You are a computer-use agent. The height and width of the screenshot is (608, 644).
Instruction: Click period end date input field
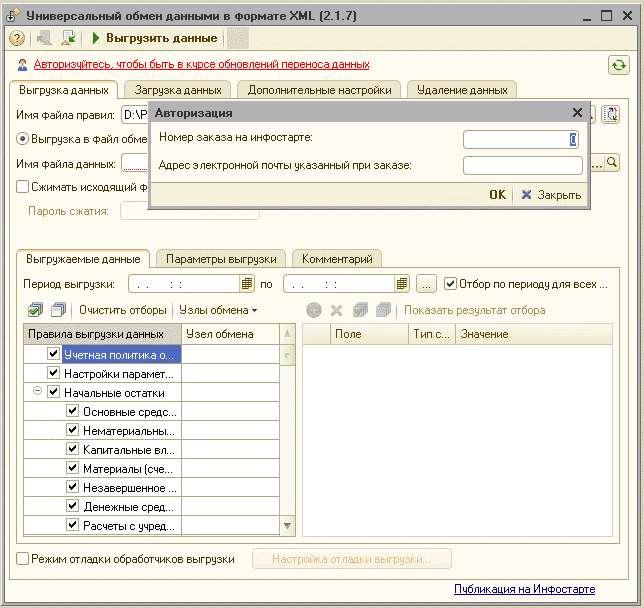click(x=339, y=284)
